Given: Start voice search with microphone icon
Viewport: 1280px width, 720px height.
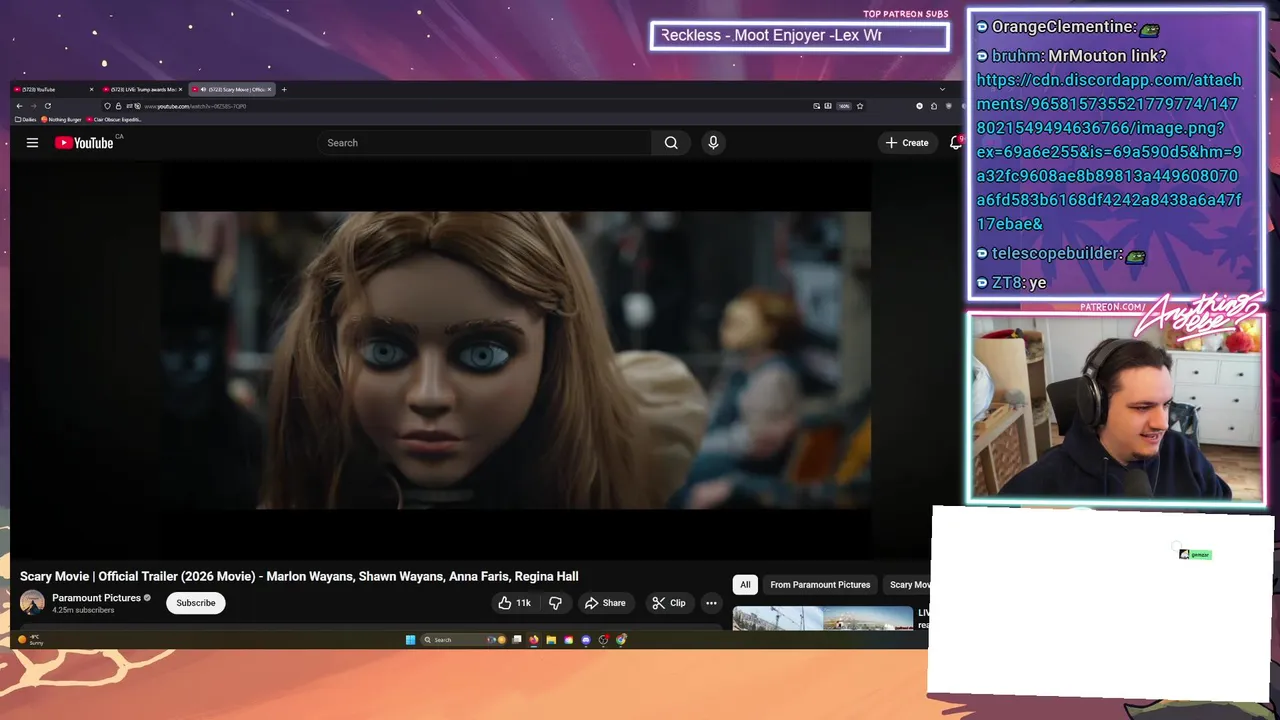Looking at the screenshot, I should click(713, 143).
